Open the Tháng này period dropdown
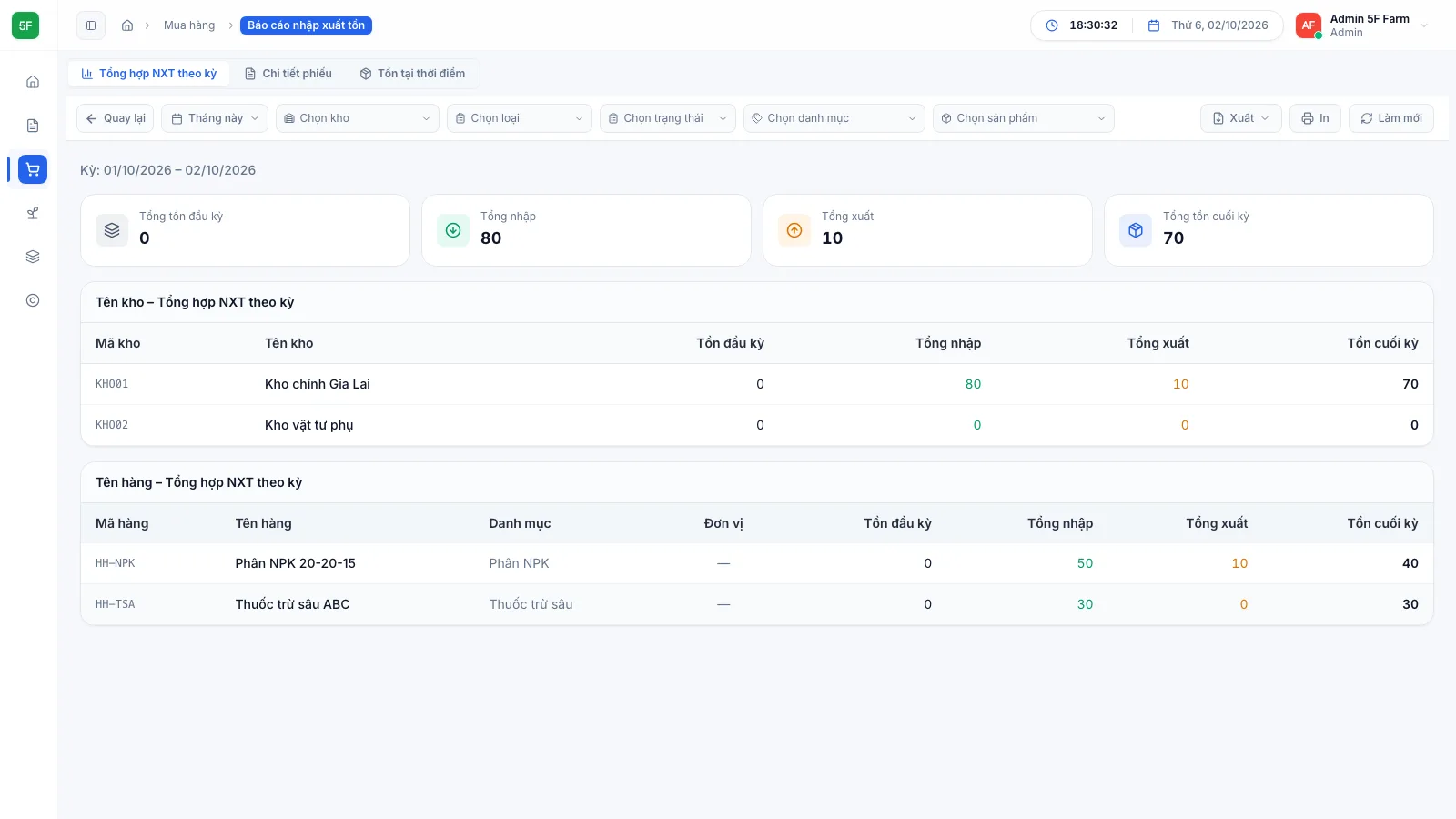The image size is (1456, 819). (x=215, y=118)
